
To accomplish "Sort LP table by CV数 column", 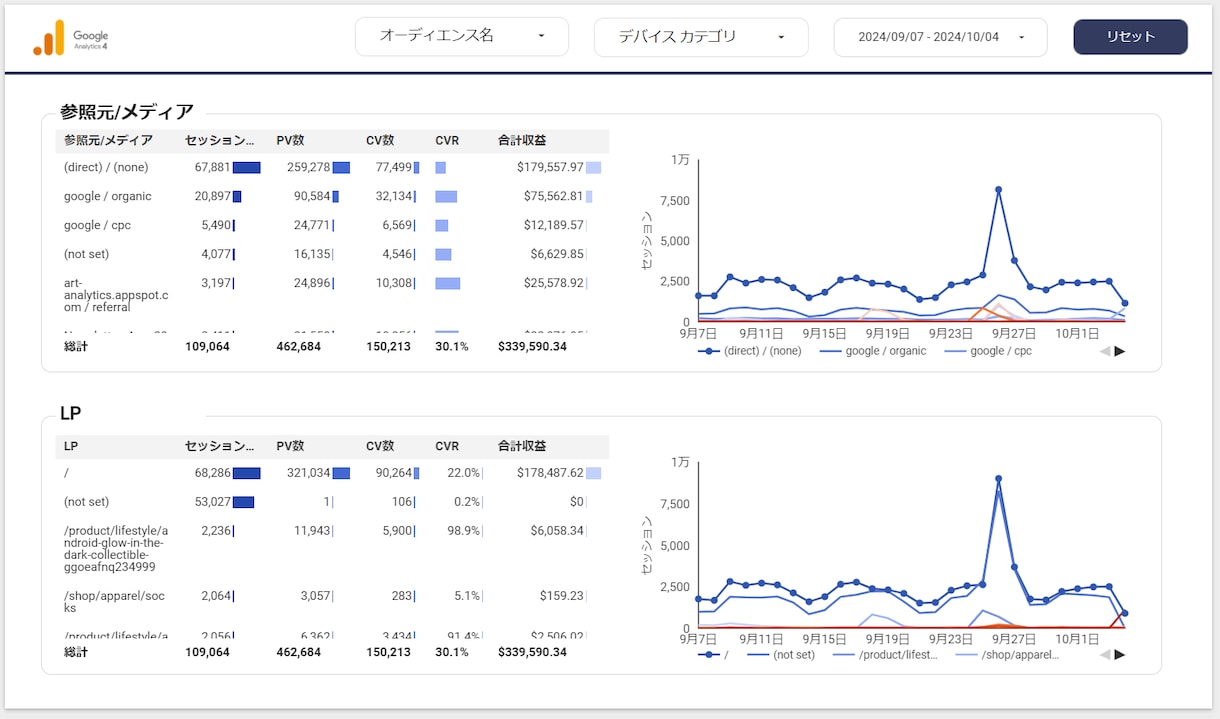I will tap(380, 446).
